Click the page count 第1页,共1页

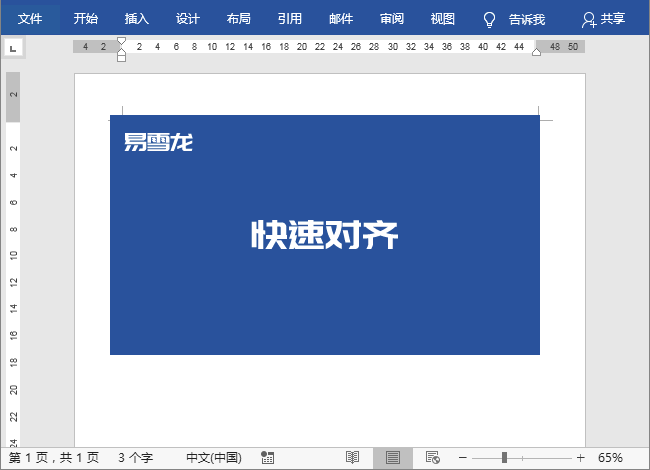tap(54, 458)
